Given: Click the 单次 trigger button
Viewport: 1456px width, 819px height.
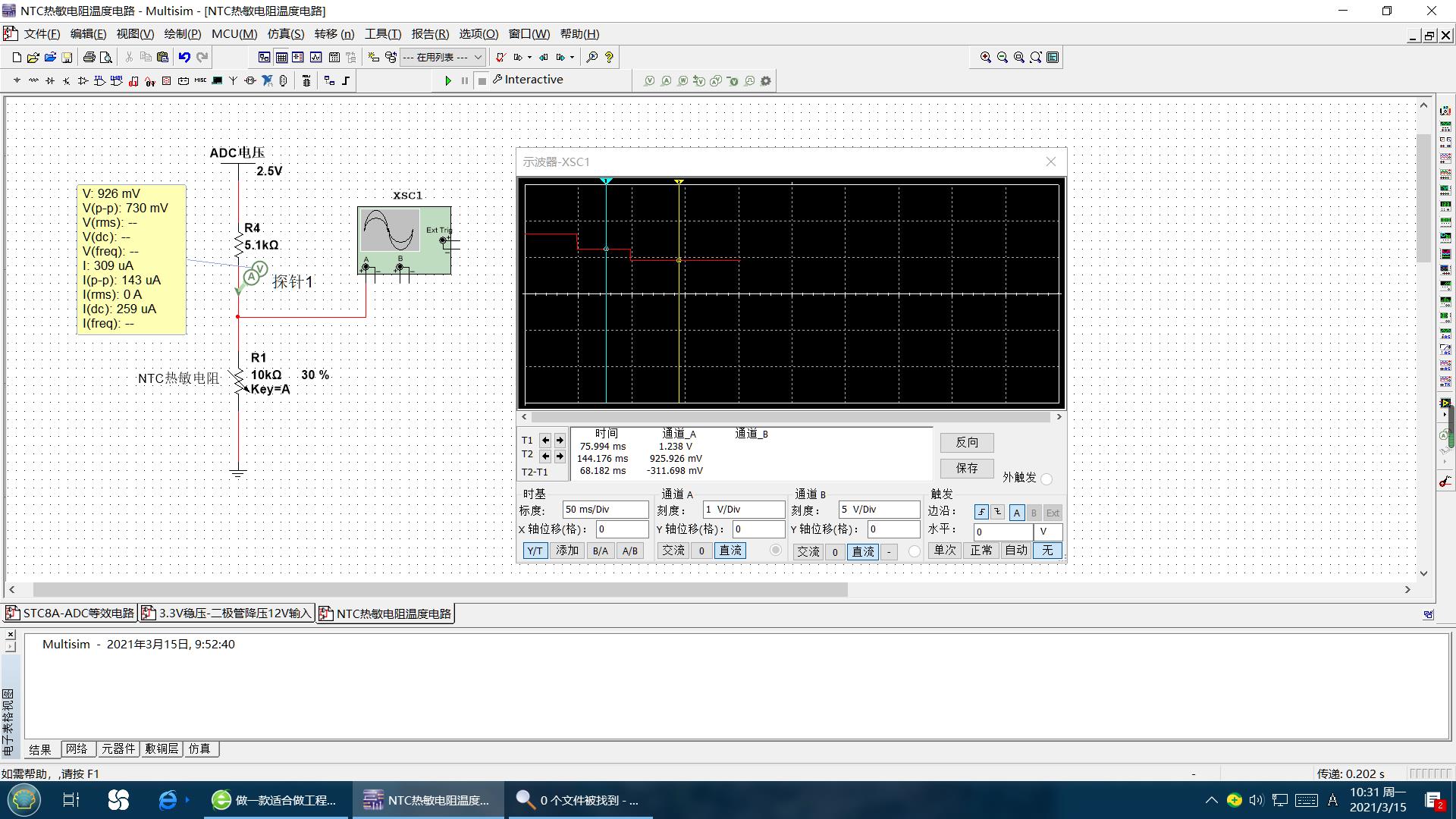Looking at the screenshot, I should click(945, 551).
